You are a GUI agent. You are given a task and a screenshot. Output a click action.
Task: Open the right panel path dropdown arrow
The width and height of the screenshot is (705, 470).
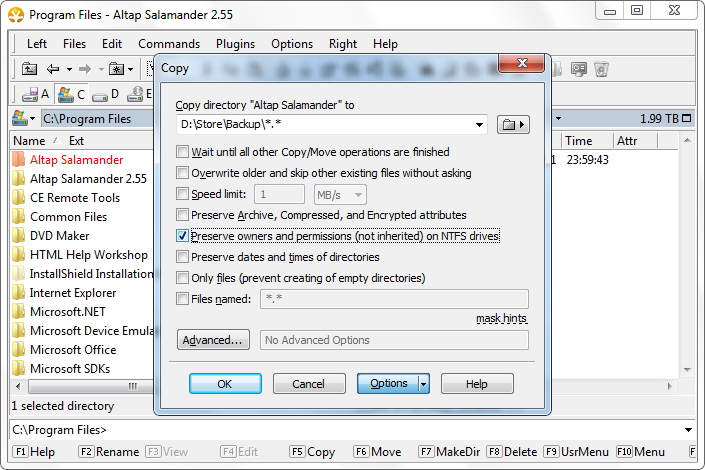click(558, 119)
